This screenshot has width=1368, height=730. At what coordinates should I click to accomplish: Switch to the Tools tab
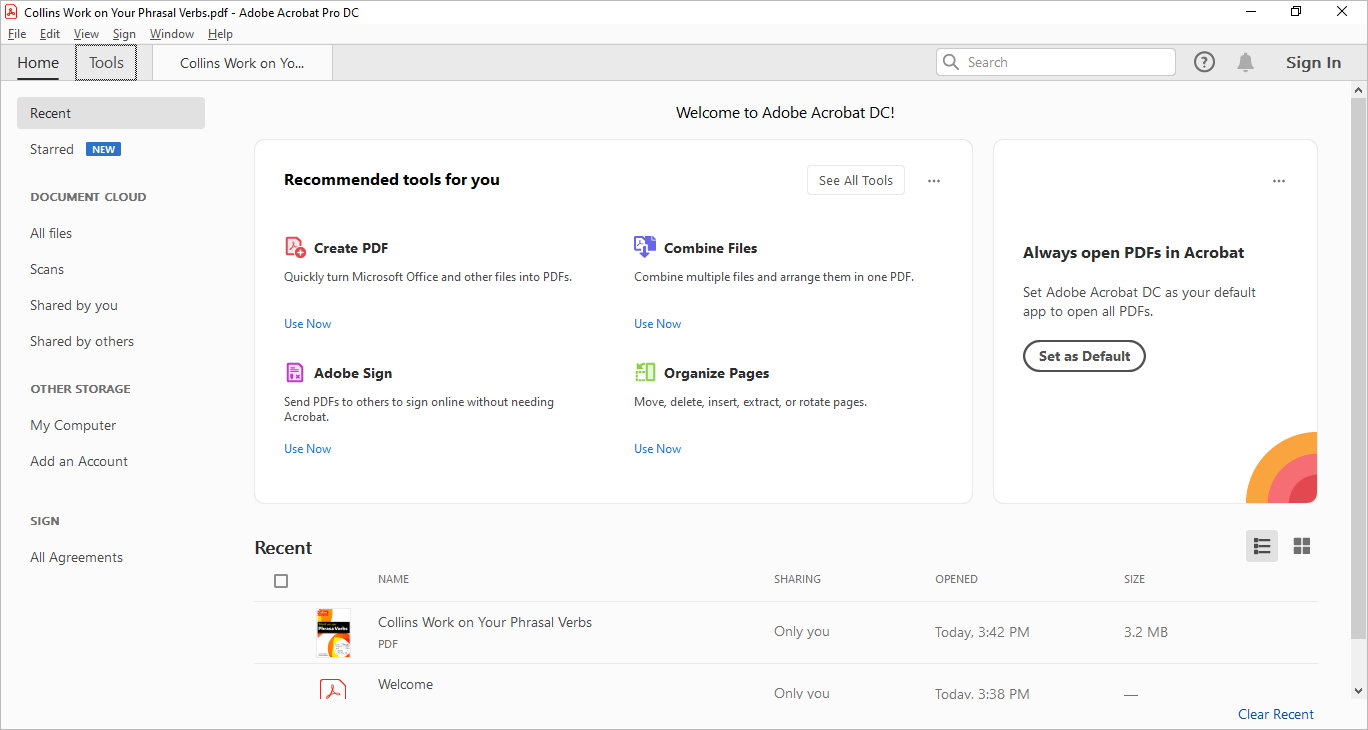click(x=106, y=62)
